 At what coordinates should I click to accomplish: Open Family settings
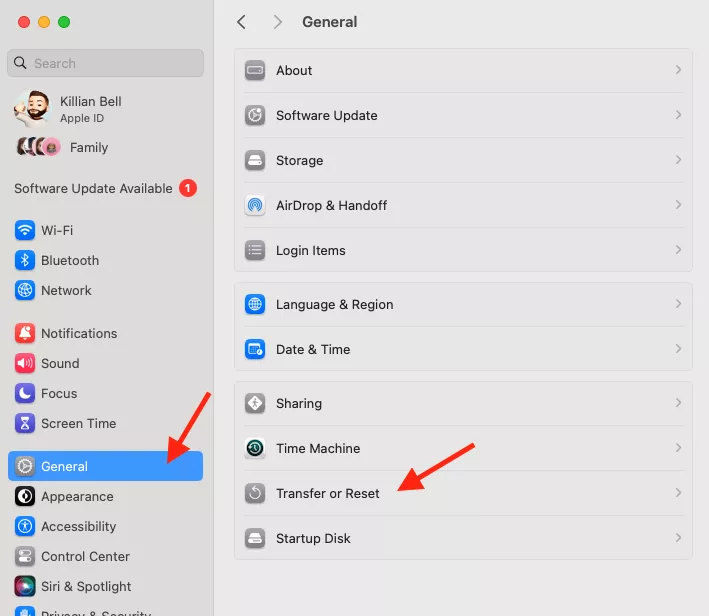tap(105, 147)
